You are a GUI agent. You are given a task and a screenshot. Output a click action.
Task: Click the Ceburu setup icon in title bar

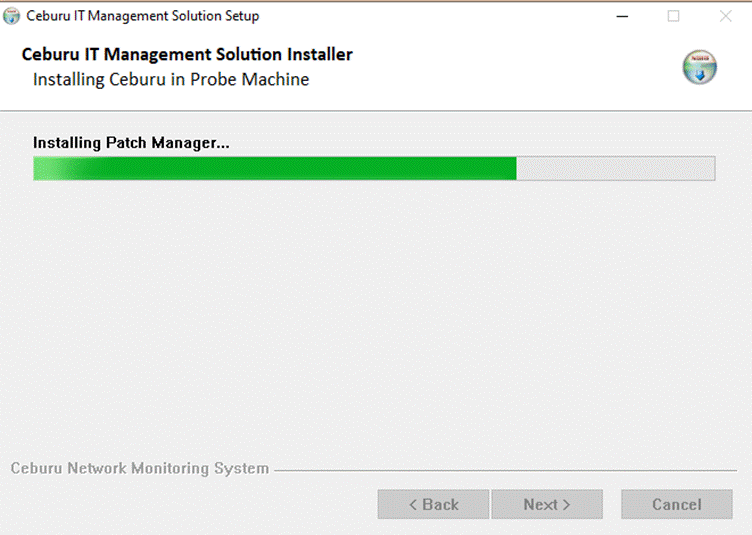11,16
